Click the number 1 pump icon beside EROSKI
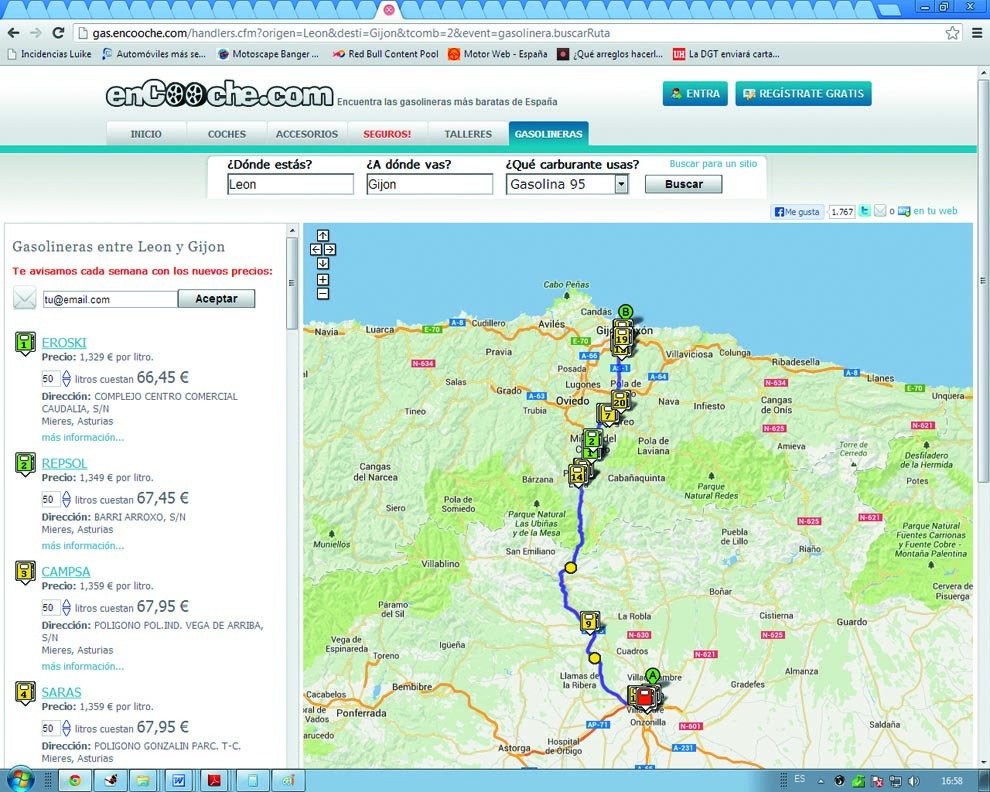Screen dimensions: 990x792 [25, 344]
